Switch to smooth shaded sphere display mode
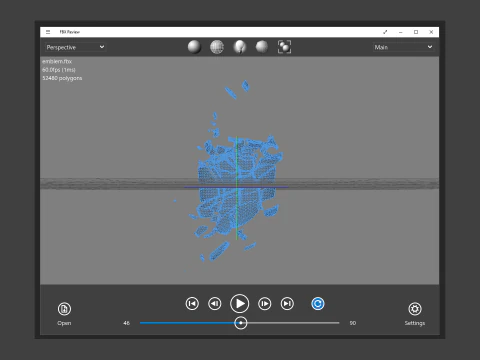Screen dimensions: 480x360 pos(194,47)
